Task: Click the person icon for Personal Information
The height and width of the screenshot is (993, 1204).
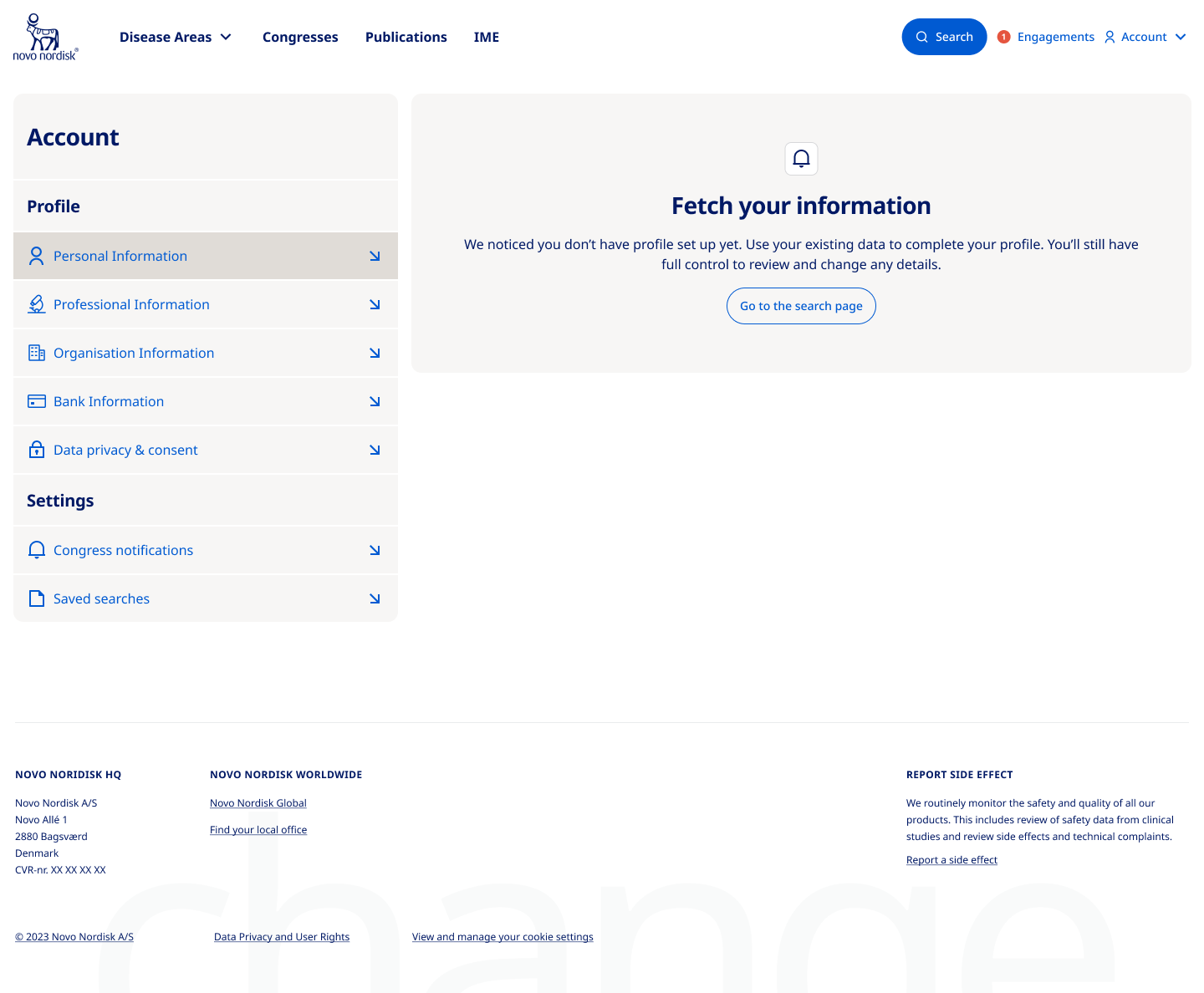Action: 36,256
